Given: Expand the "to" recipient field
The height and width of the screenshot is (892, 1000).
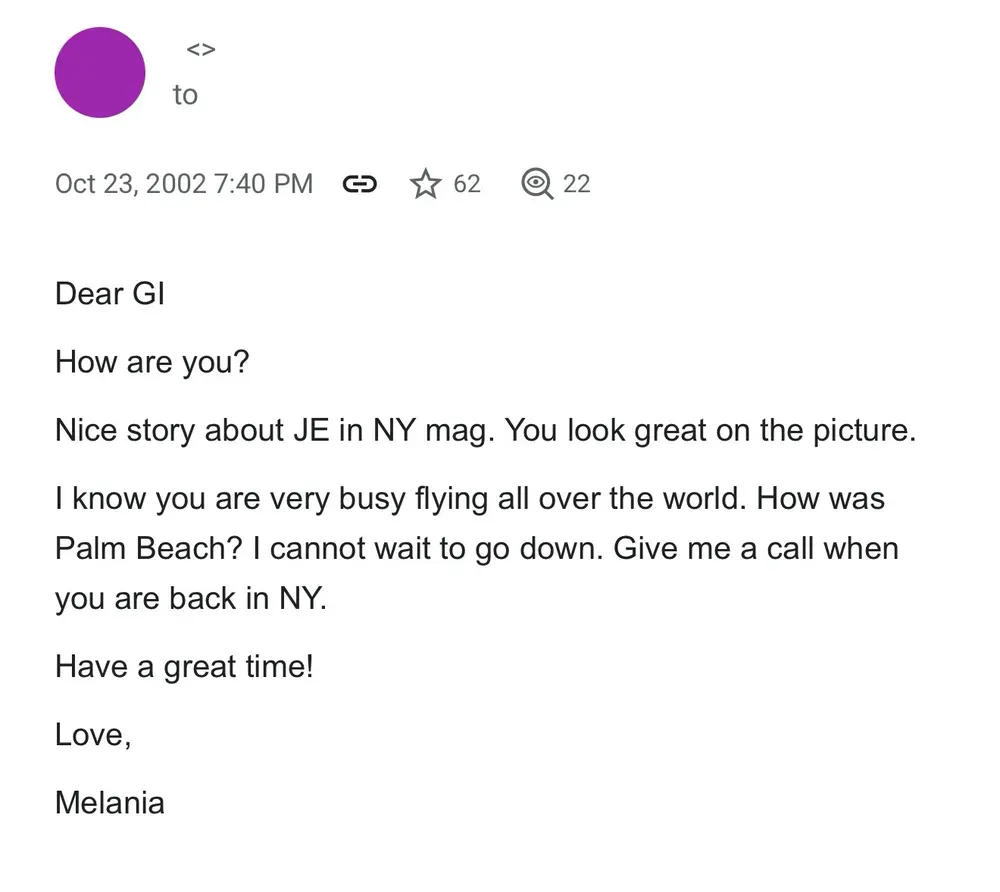Looking at the screenshot, I should coord(185,95).
